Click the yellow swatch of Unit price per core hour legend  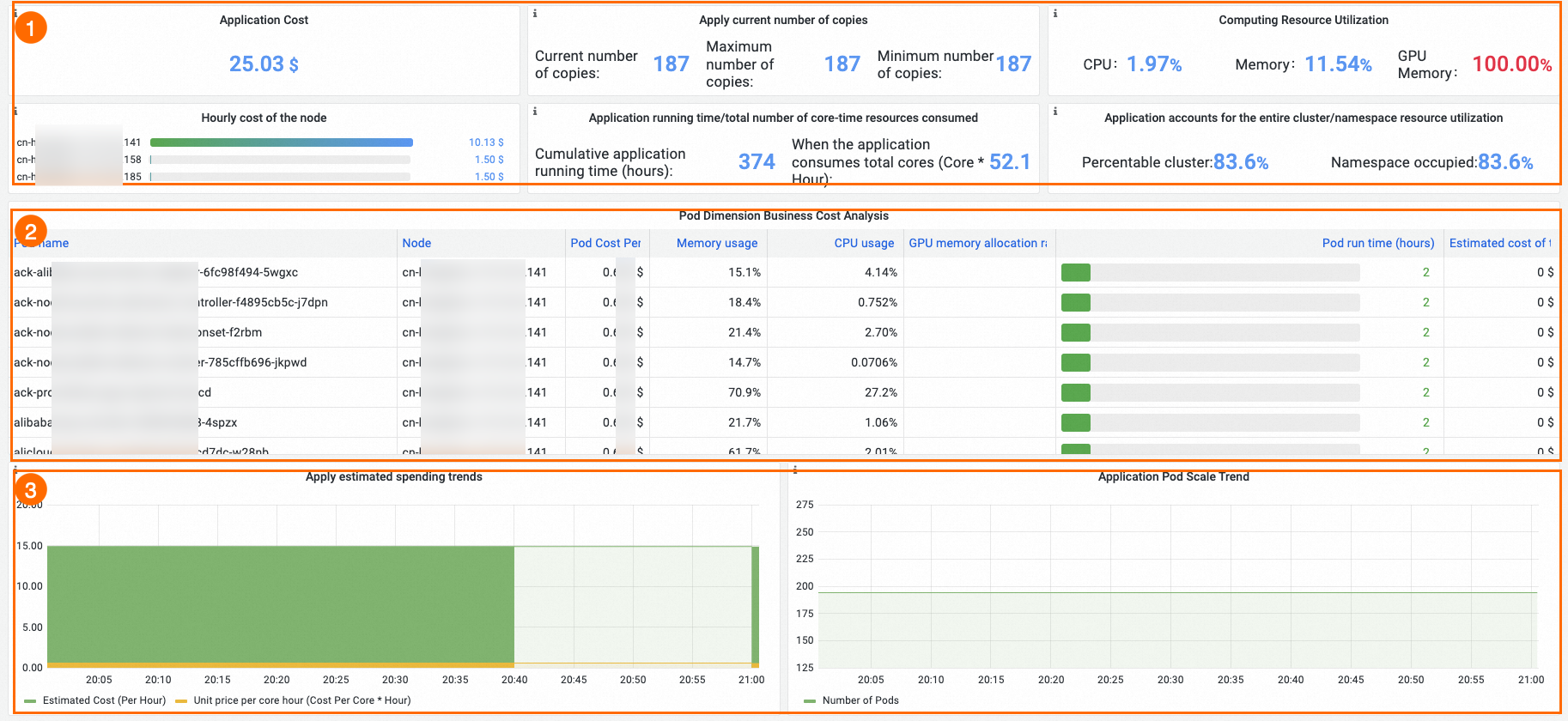click(x=181, y=701)
